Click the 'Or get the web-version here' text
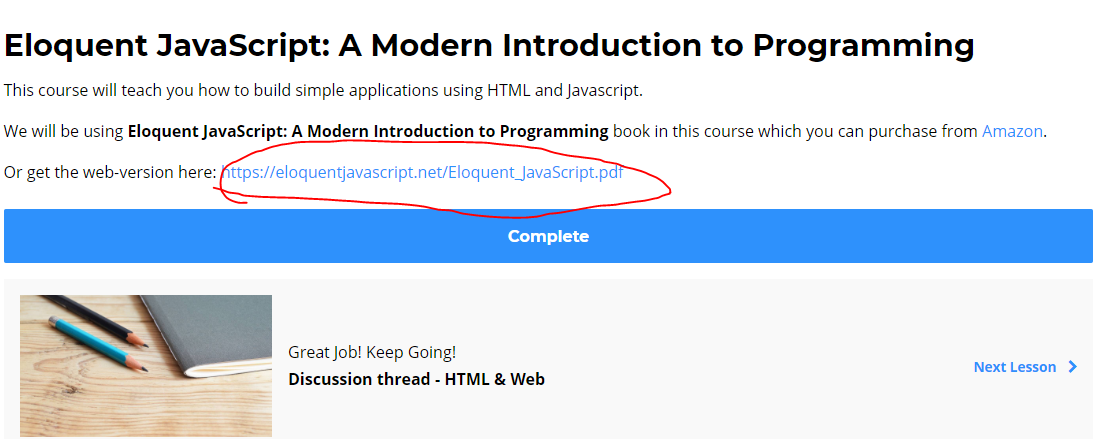The width and height of the screenshot is (1103, 439). click(110, 172)
